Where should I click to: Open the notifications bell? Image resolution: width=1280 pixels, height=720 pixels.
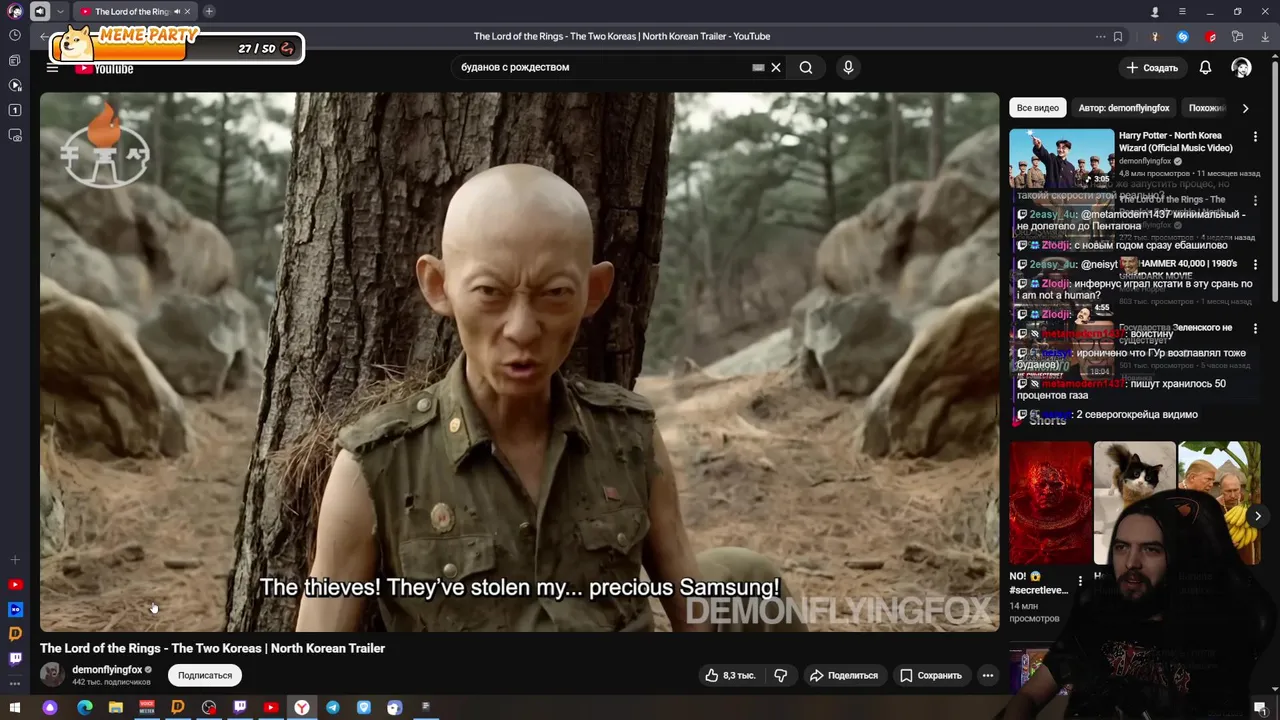tap(1205, 67)
